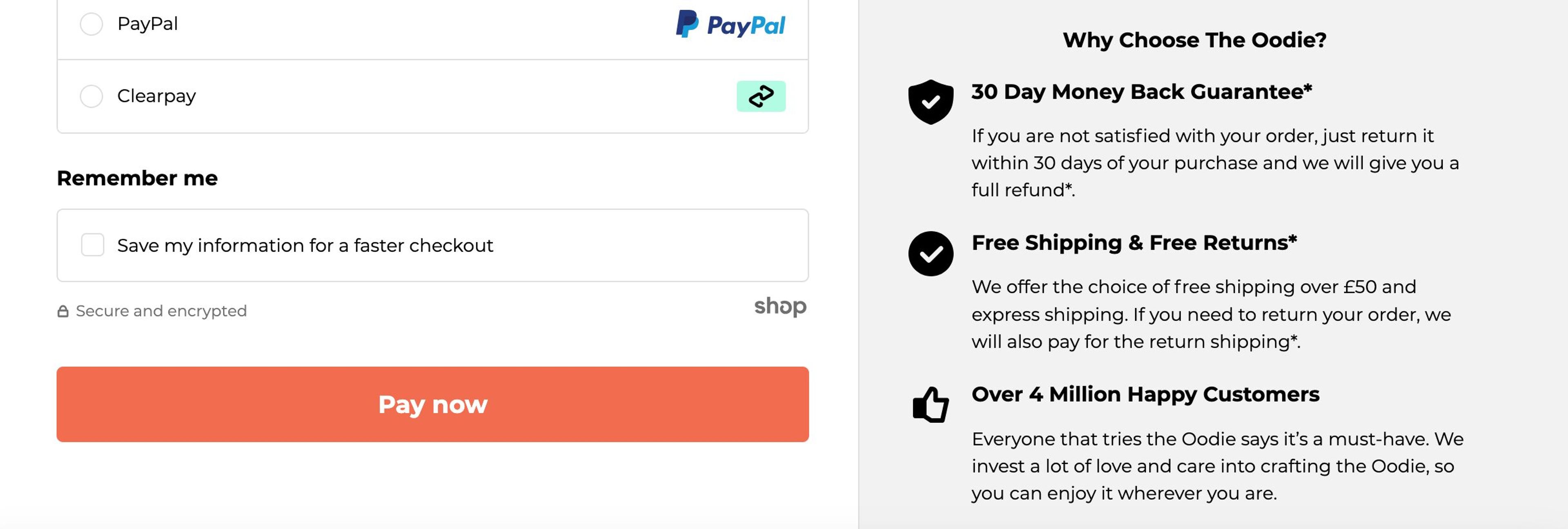Click the padlock icon beside Secure and encrypted
The height and width of the screenshot is (529, 1568).
[x=63, y=311]
